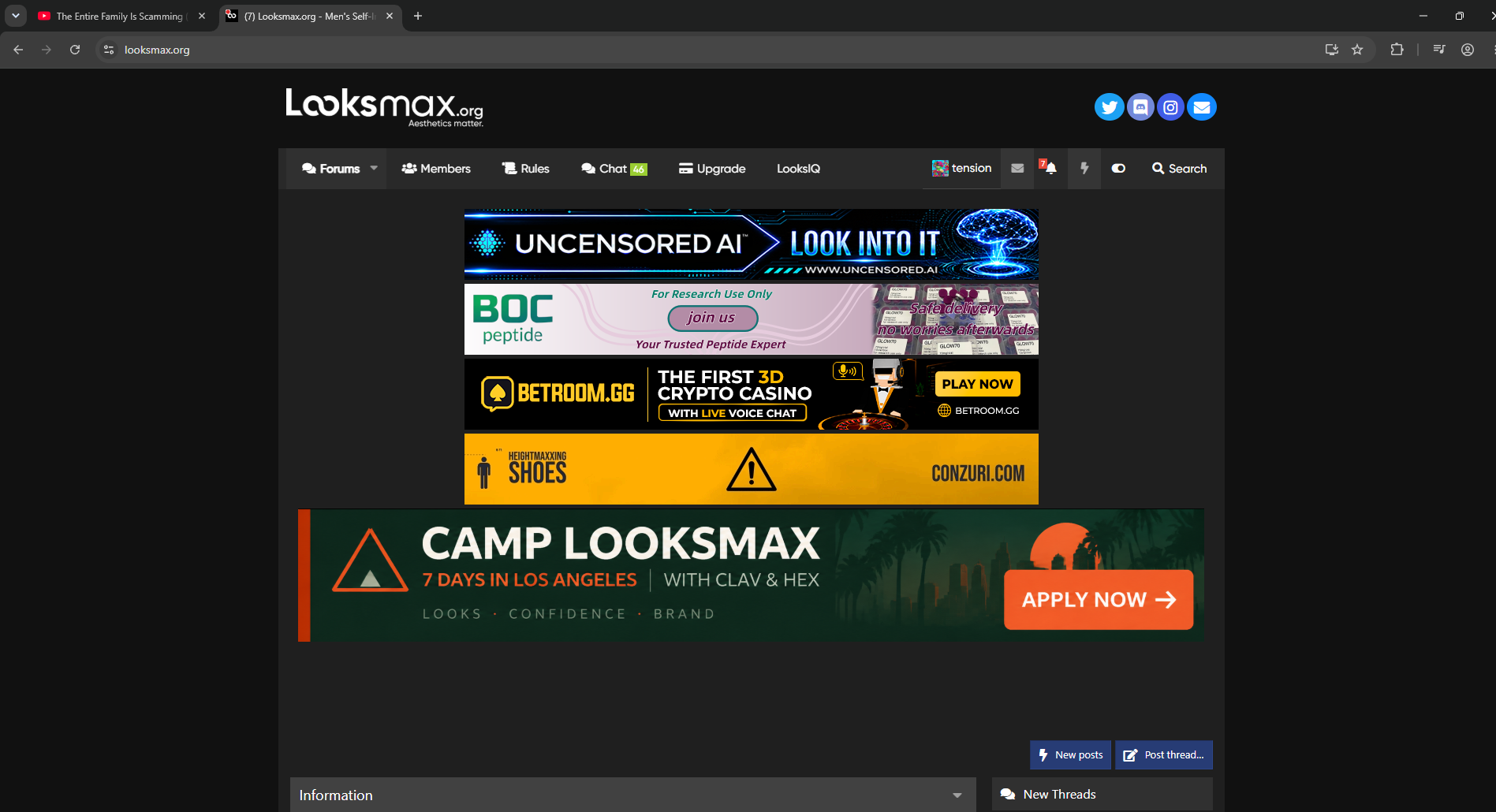Open the tension user account menu

(961, 168)
